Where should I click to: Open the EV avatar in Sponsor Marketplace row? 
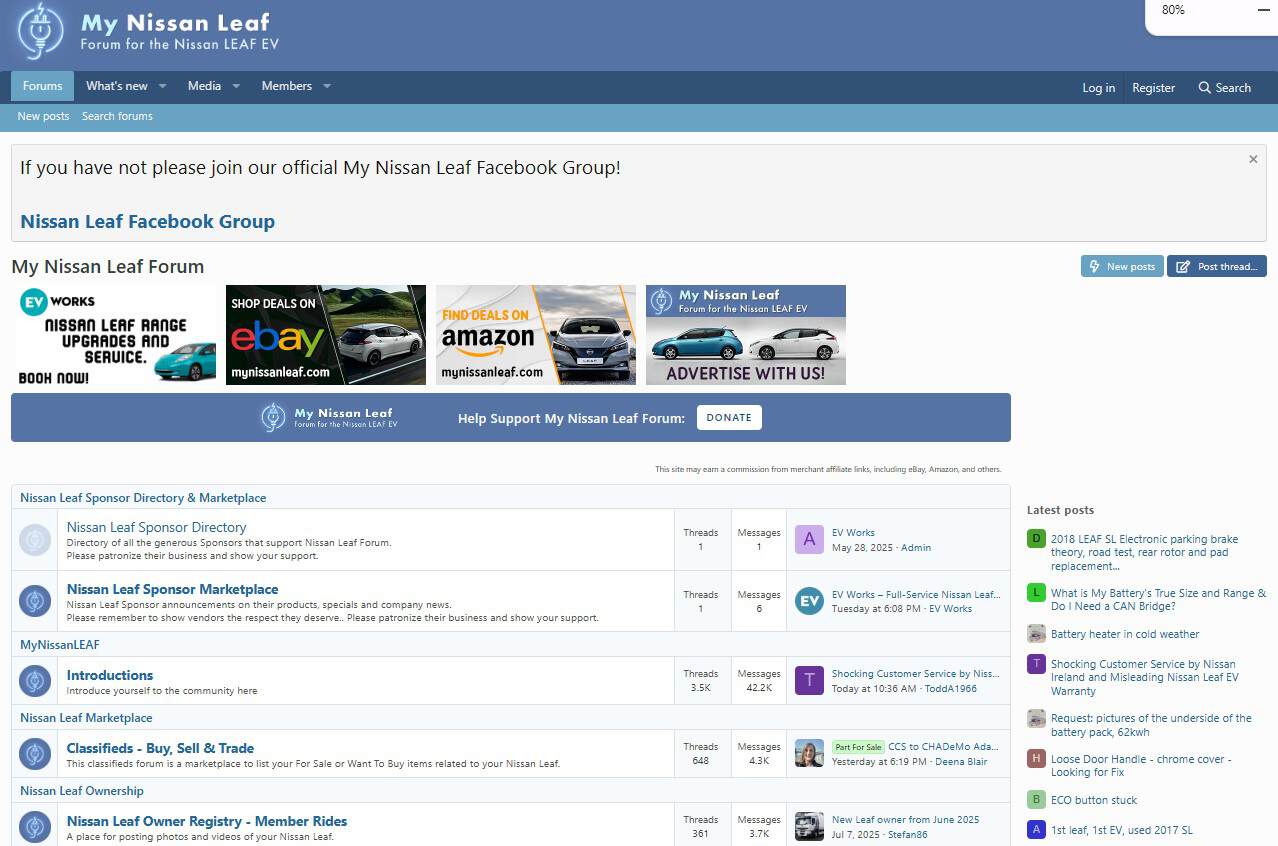click(809, 601)
